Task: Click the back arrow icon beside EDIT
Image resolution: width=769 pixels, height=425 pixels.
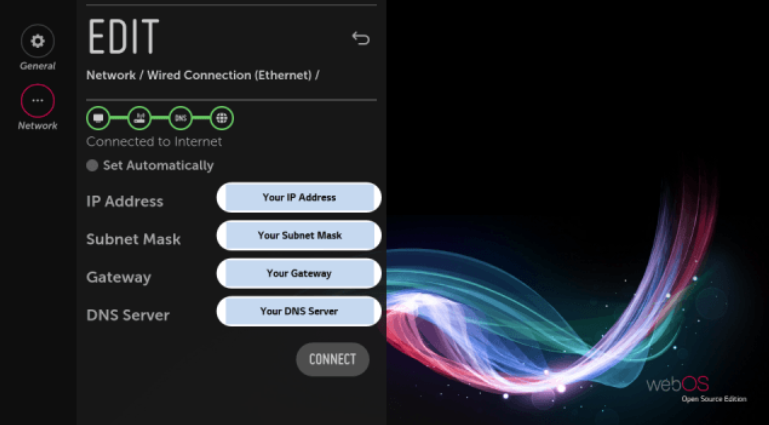Action: click(360, 38)
